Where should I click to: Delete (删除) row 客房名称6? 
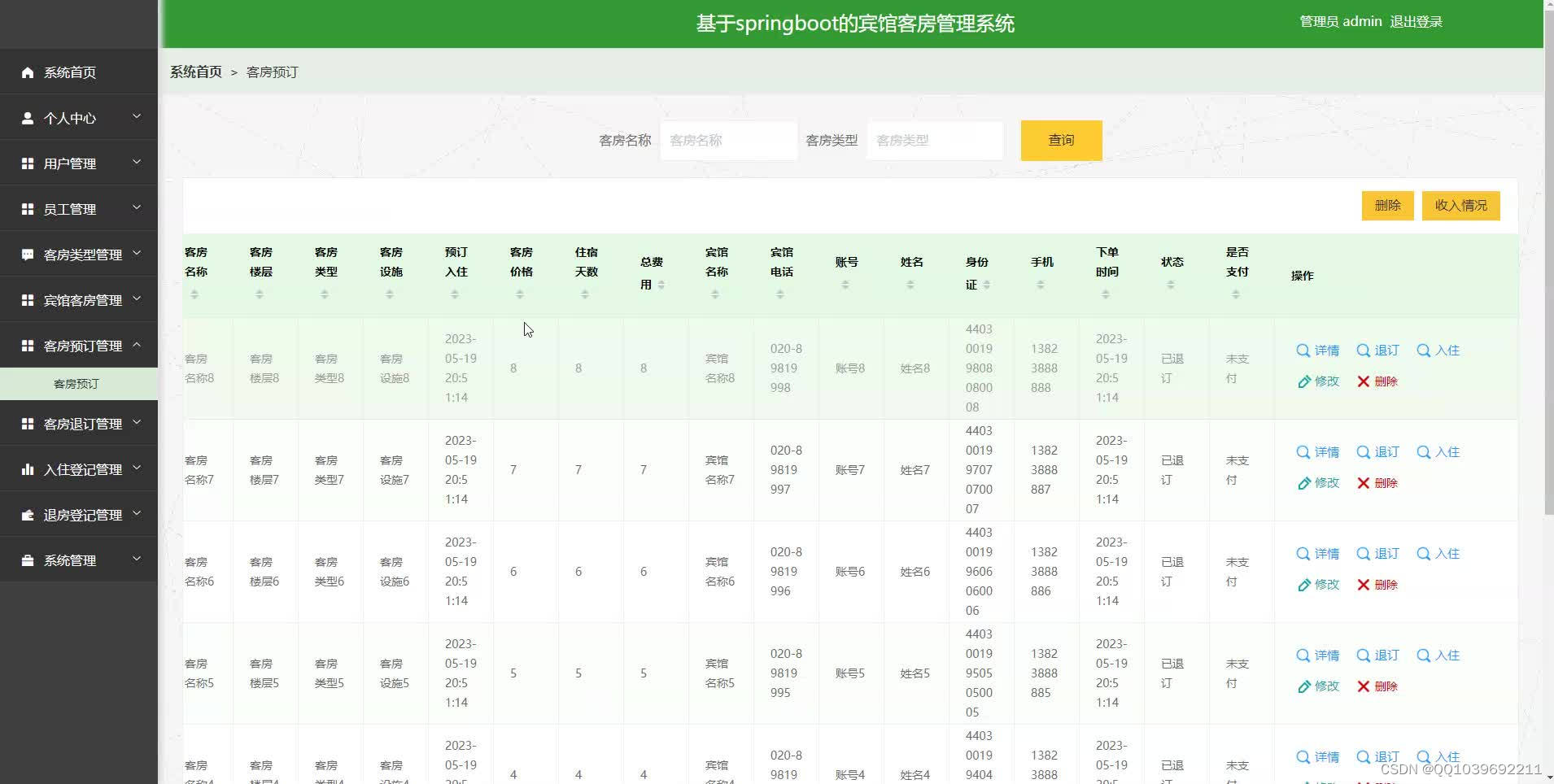click(x=1377, y=585)
